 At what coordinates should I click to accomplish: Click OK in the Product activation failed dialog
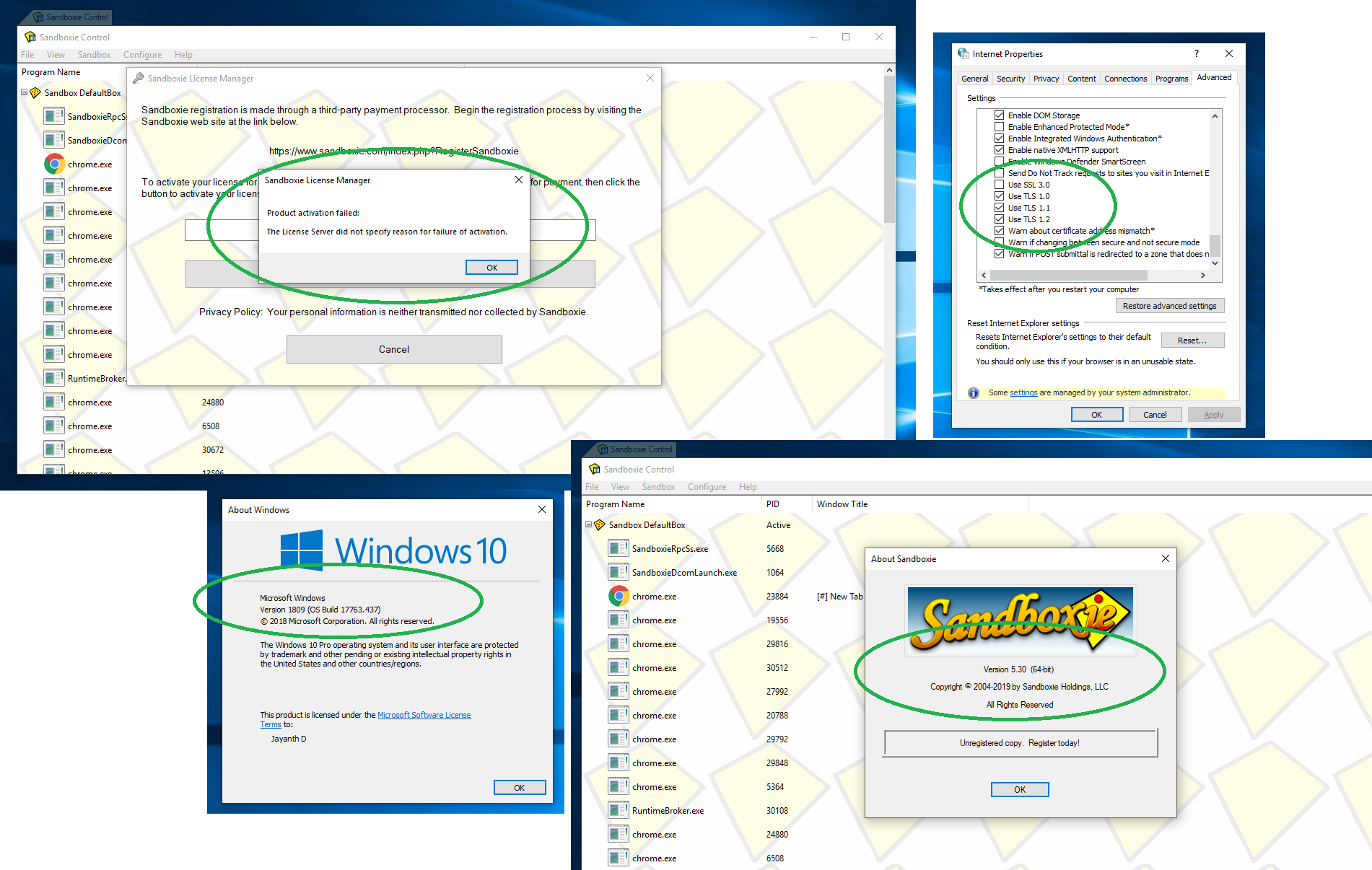[x=491, y=268]
